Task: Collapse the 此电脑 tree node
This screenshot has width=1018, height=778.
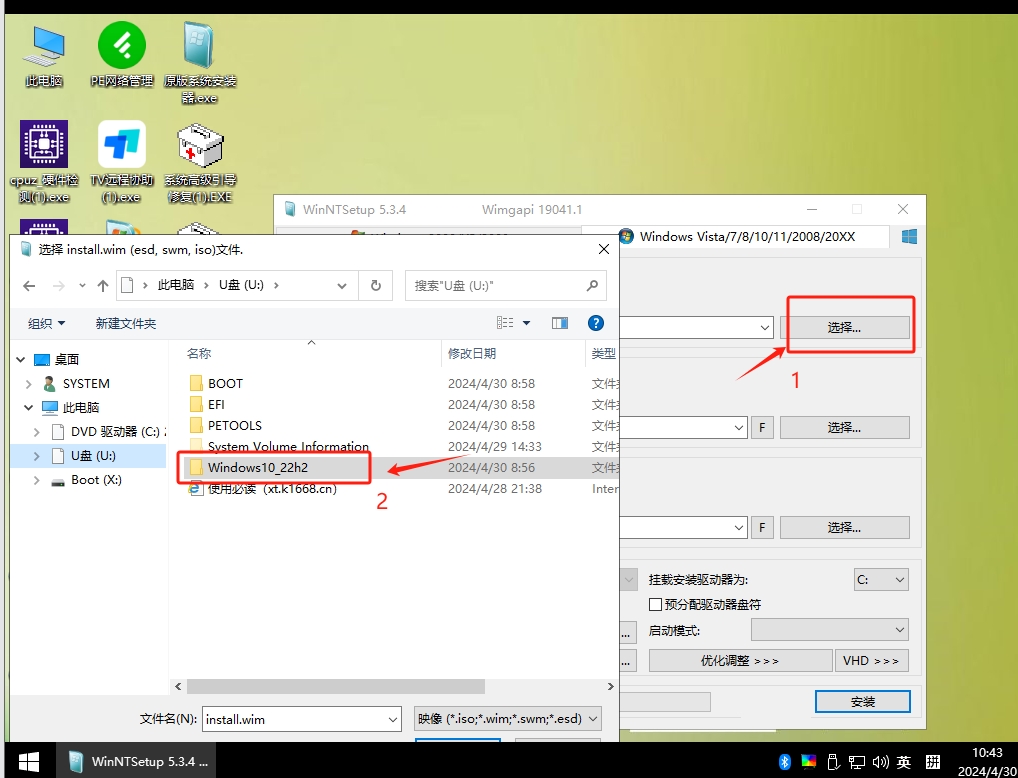Action: (x=29, y=407)
